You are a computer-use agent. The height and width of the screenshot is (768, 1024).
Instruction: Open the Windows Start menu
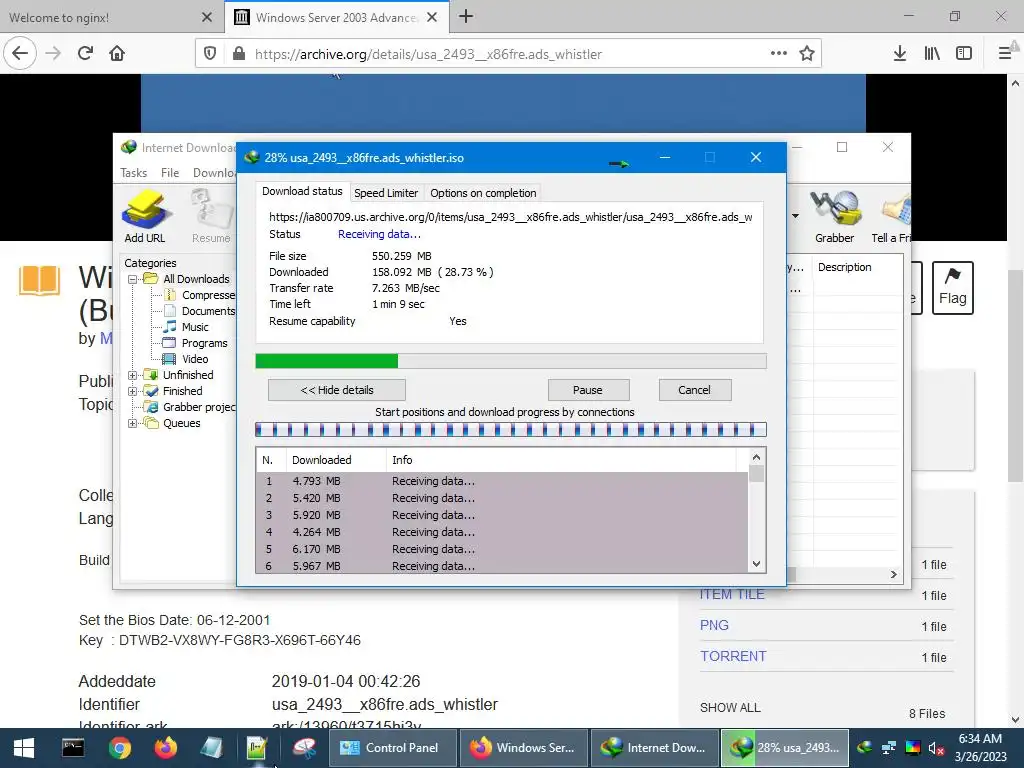pos(24,748)
